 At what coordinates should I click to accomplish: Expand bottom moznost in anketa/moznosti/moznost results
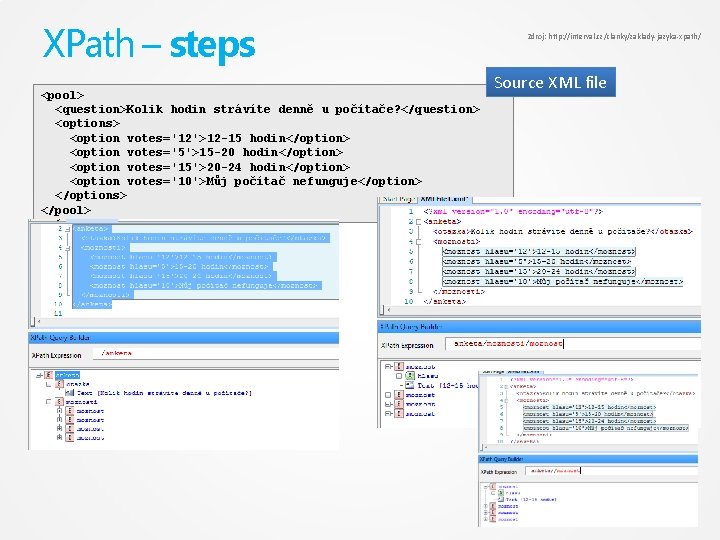388,414
